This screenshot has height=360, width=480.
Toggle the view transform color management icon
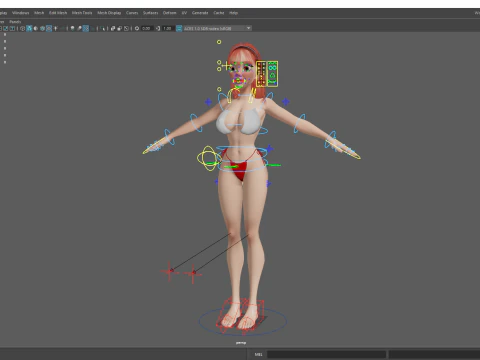(x=179, y=28)
